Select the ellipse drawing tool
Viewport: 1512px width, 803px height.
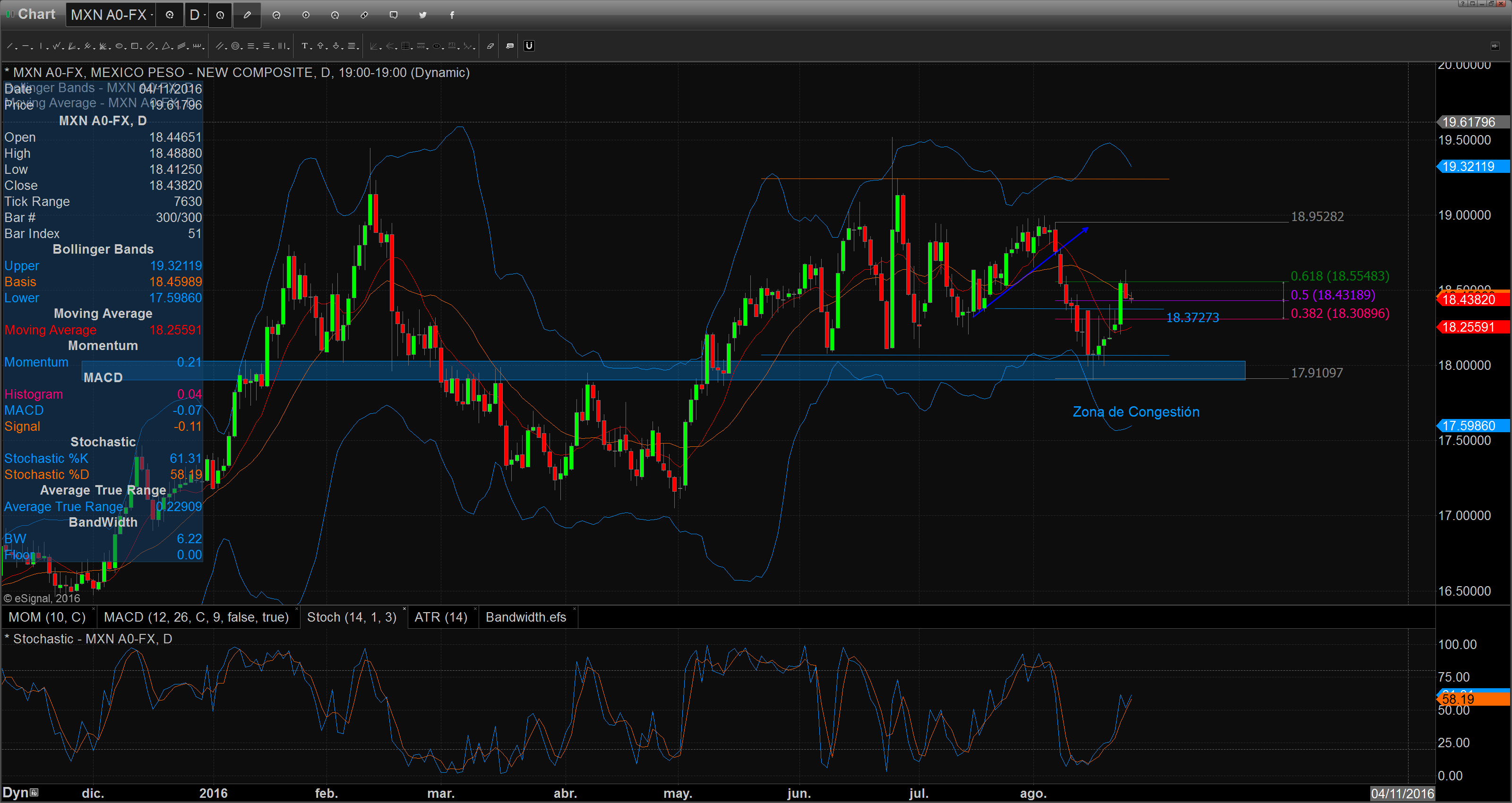point(119,46)
